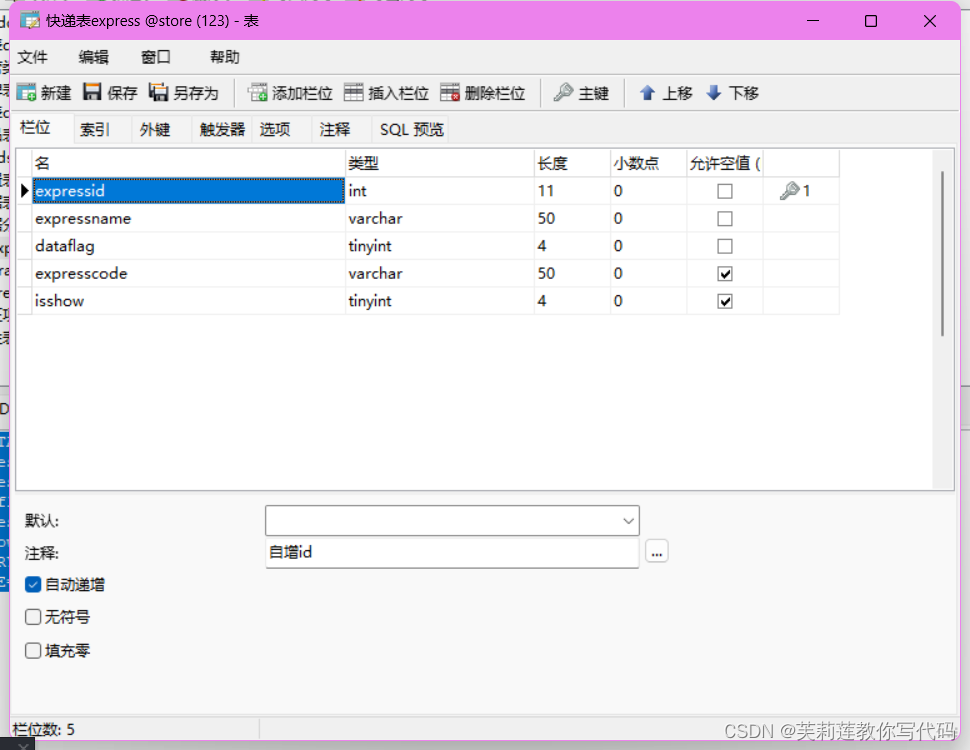Click the field grid vertical scrollbar
970x750 pixels.
[x=942, y=254]
